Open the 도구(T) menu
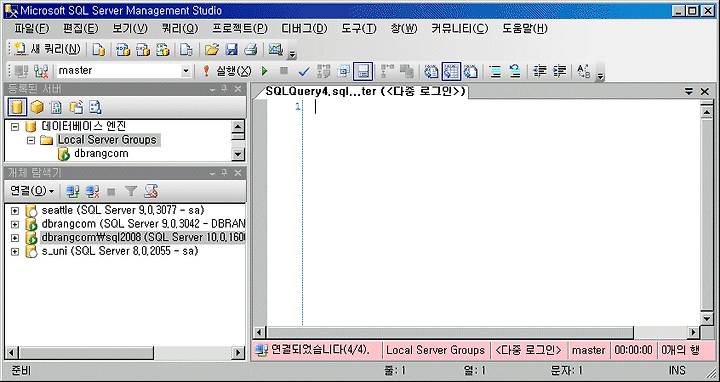720x382 pixels. (359, 28)
